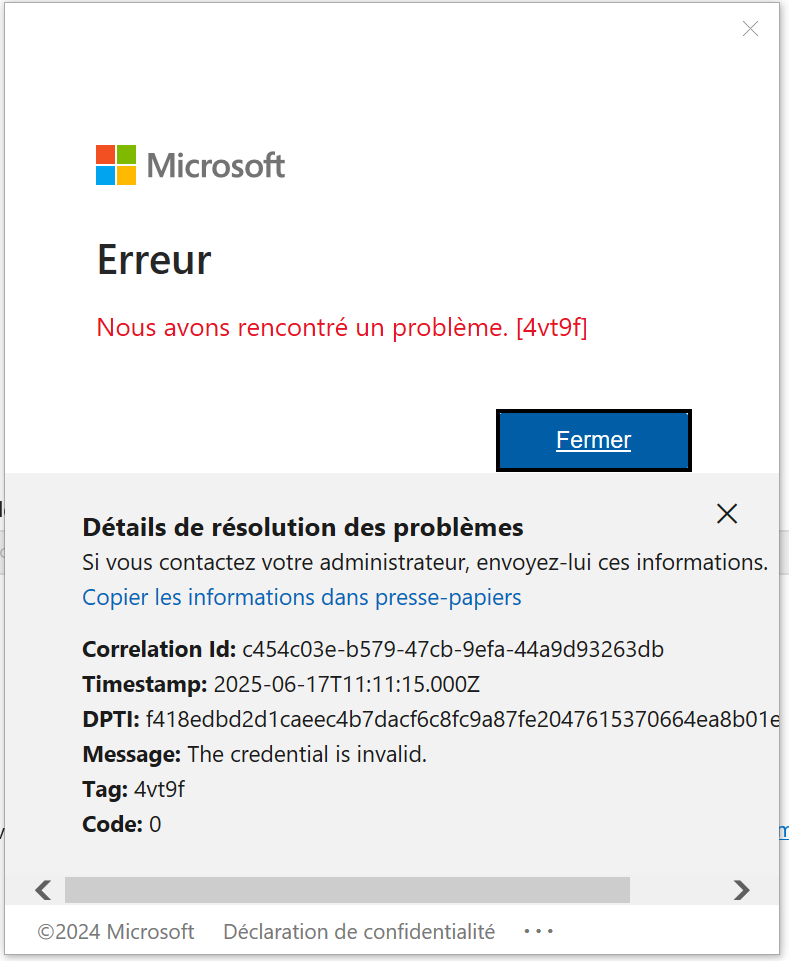The width and height of the screenshot is (789, 961).
Task: Click the red 'Nous avons rencontré un problème' message
Action: (x=341, y=327)
